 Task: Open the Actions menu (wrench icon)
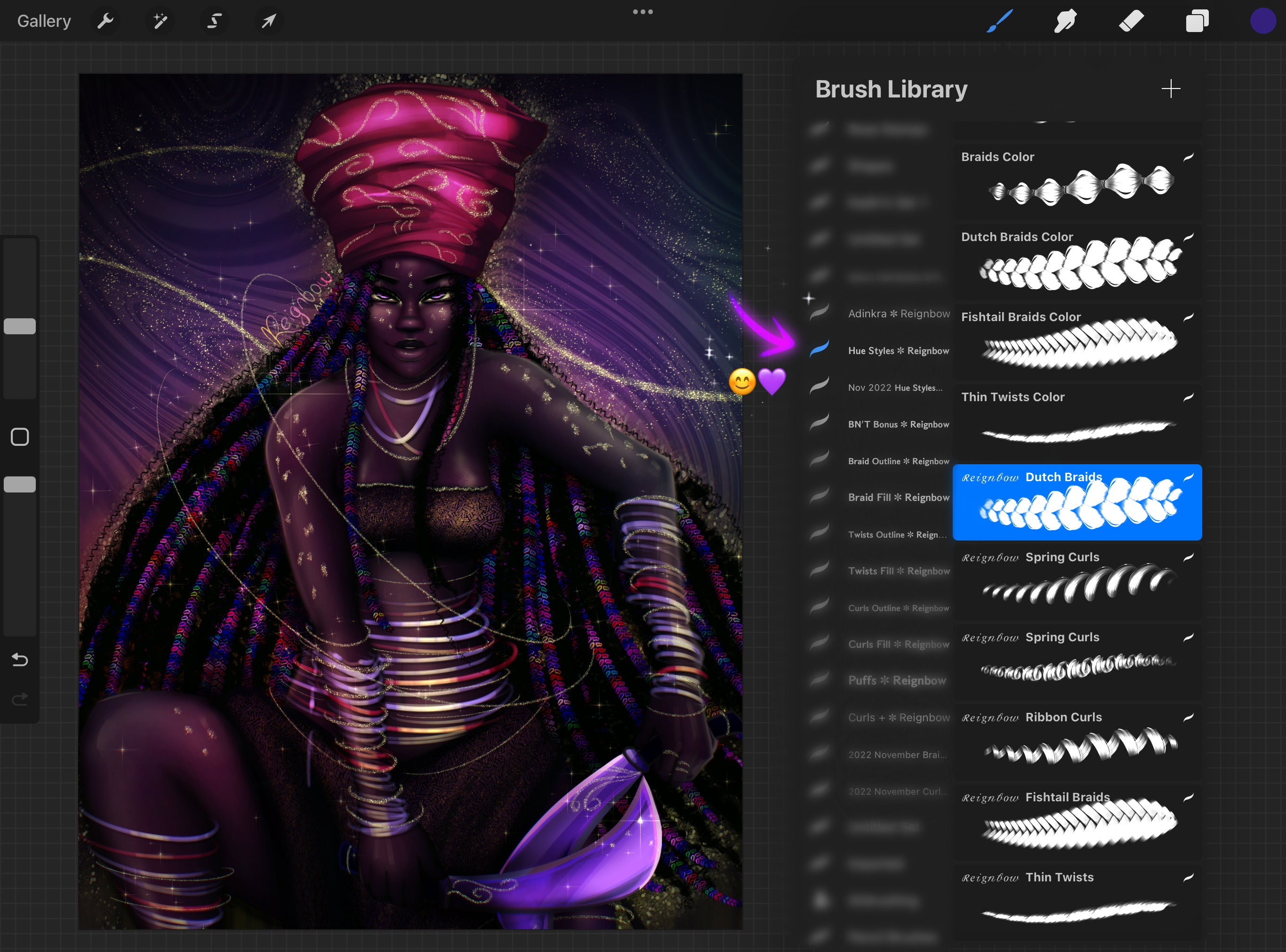(x=105, y=21)
